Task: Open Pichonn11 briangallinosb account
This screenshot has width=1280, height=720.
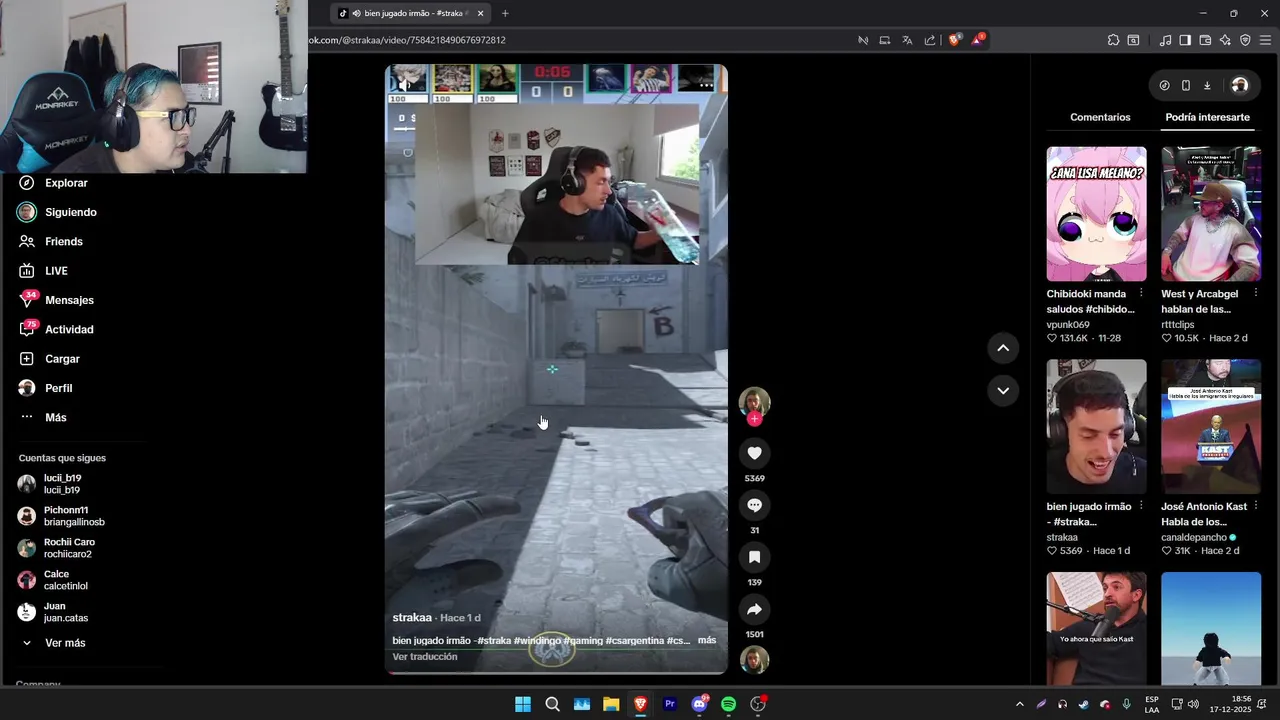Action: point(74,516)
